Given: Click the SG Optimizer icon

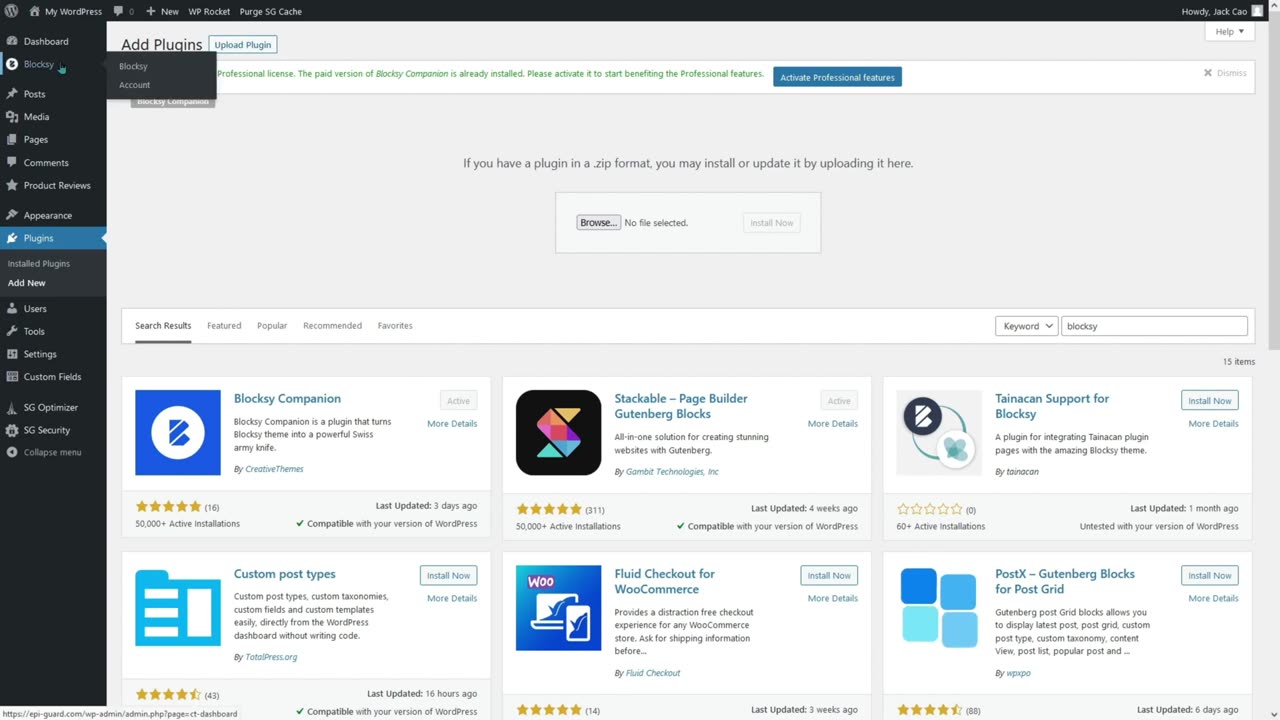Looking at the screenshot, I should coord(12,407).
